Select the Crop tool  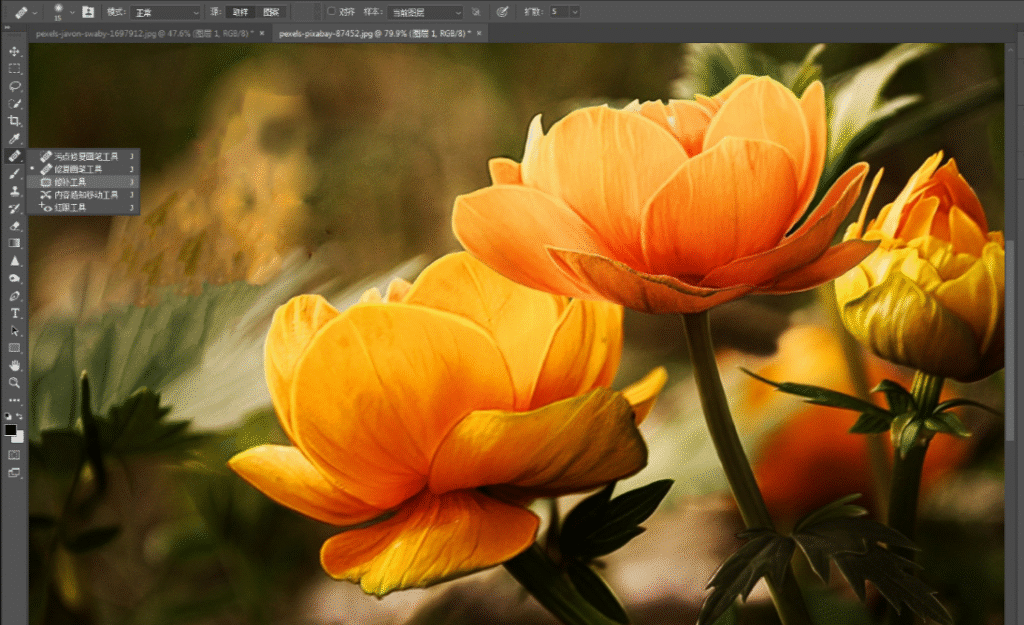click(14, 121)
